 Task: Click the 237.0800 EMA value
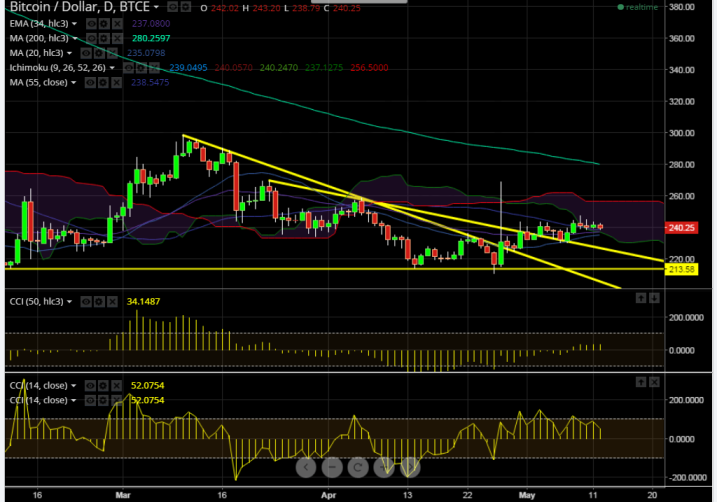coord(151,24)
